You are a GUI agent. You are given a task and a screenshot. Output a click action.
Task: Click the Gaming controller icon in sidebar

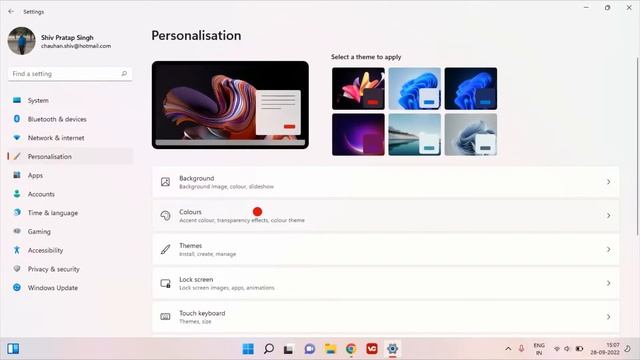17,231
